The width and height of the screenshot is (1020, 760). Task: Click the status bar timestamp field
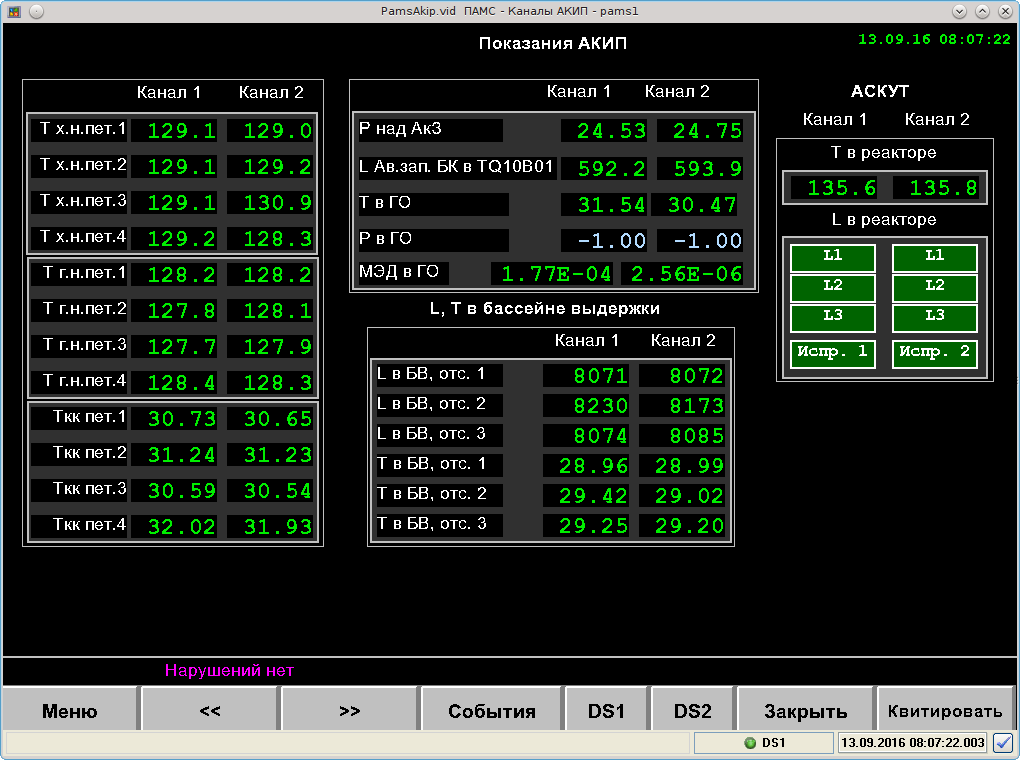pyautogui.click(x=912, y=743)
